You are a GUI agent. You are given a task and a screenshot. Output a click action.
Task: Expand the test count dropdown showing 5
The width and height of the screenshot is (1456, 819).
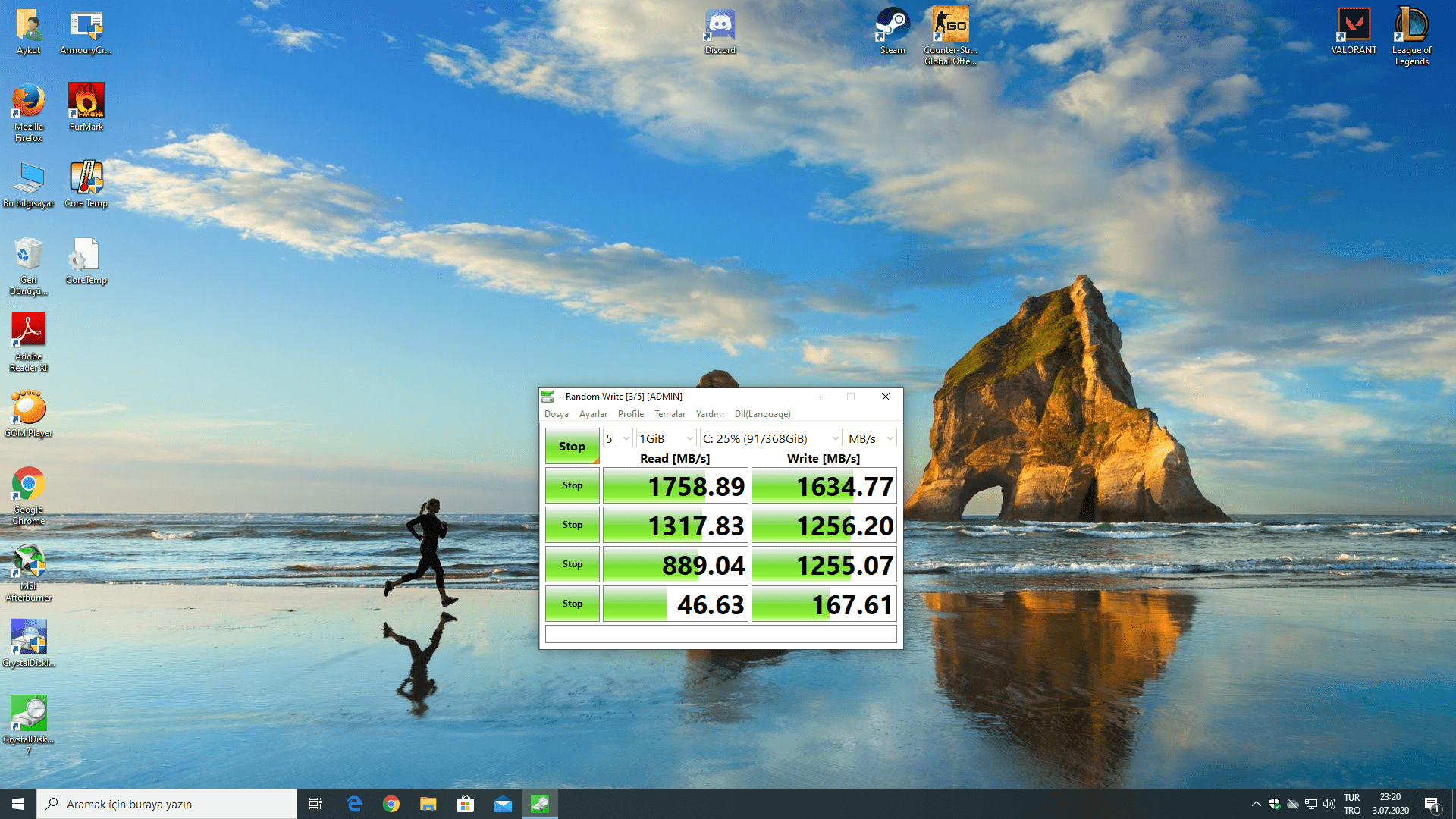[617, 438]
